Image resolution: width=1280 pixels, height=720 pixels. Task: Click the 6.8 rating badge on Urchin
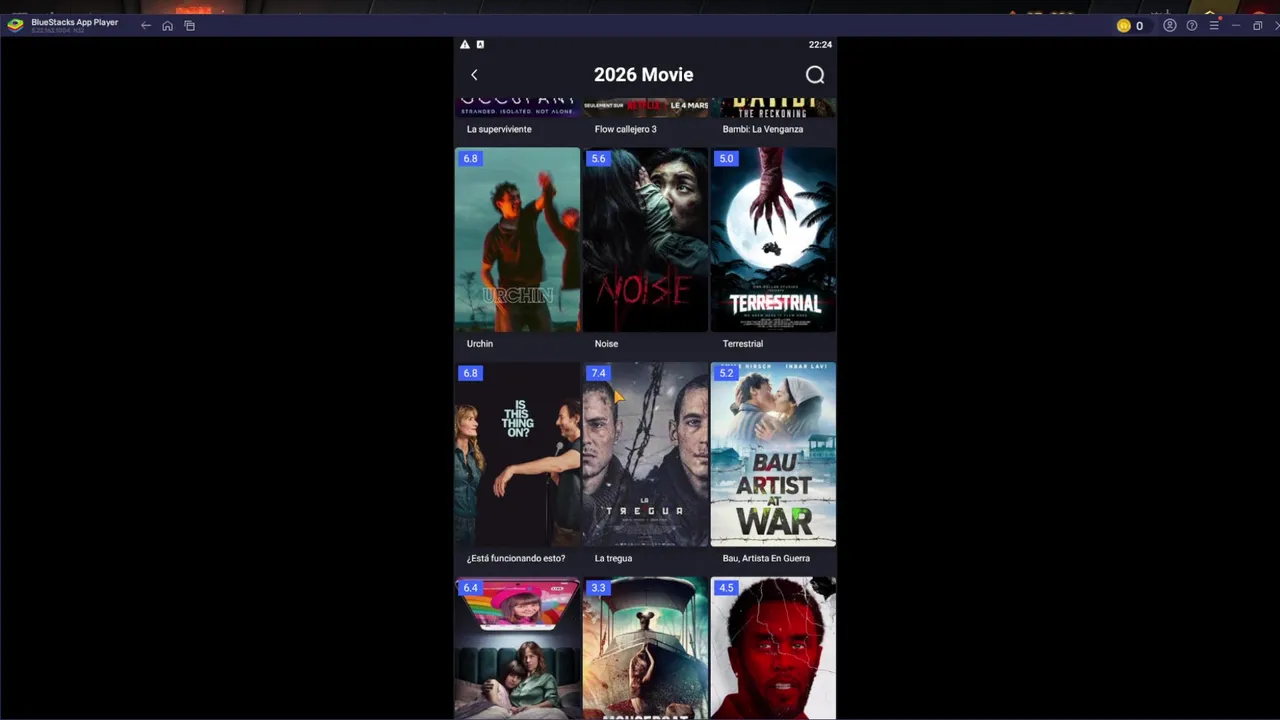click(470, 158)
